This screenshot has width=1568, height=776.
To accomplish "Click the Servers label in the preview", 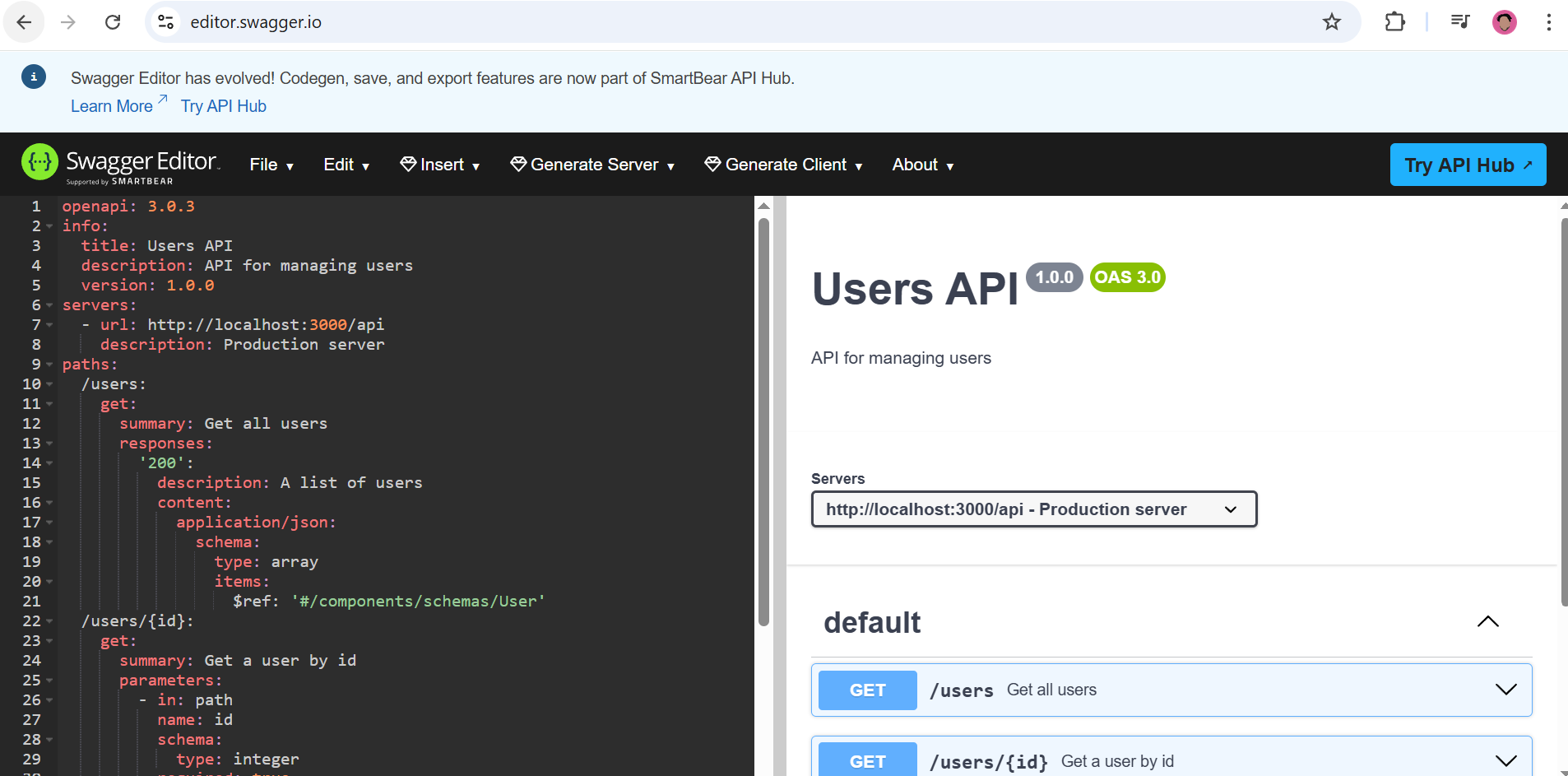I will pyautogui.click(x=837, y=479).
